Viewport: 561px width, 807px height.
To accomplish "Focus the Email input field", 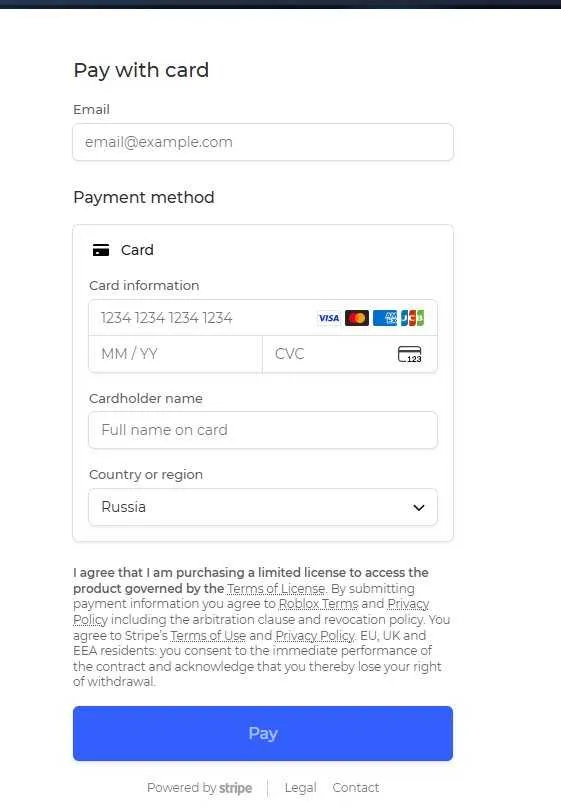I will [263, 142].
